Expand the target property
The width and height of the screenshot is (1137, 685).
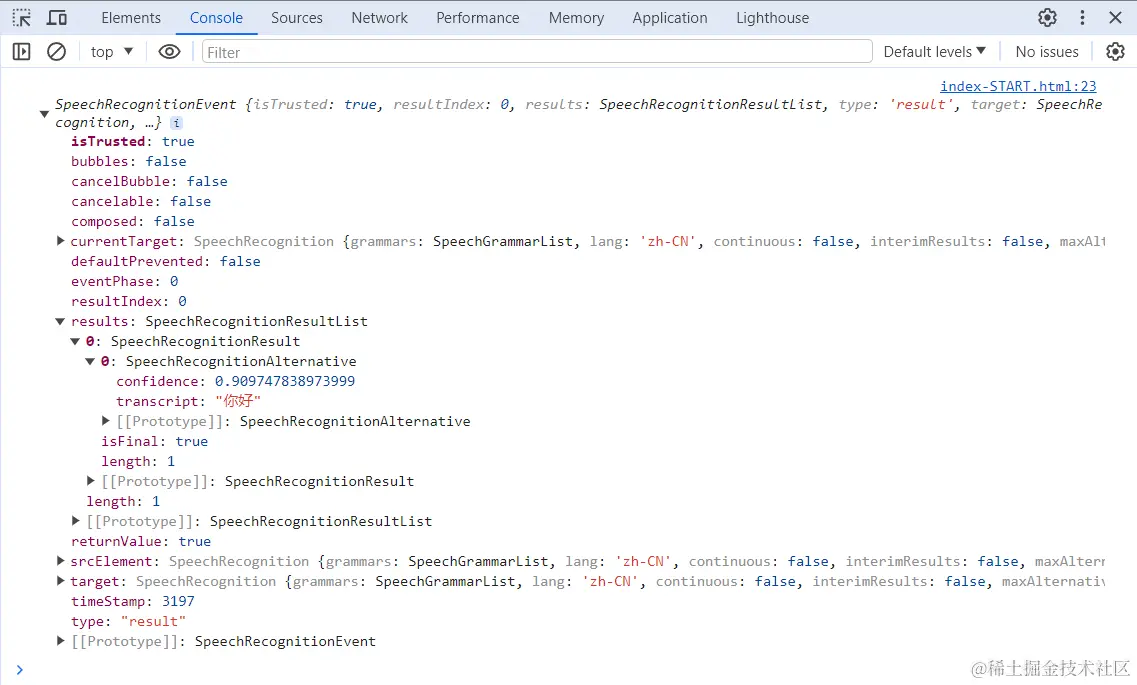point(61,581)
